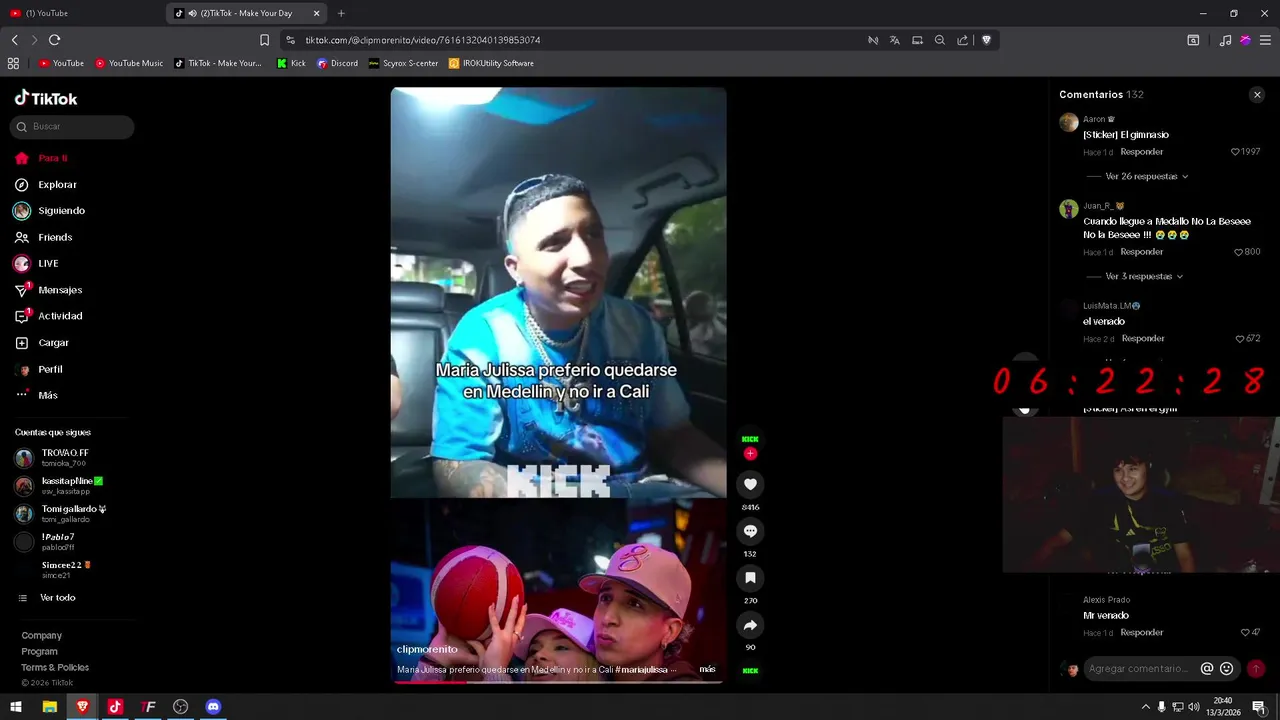
Task: Insert a mention with the @ icon
Action: coord(1207,669)
